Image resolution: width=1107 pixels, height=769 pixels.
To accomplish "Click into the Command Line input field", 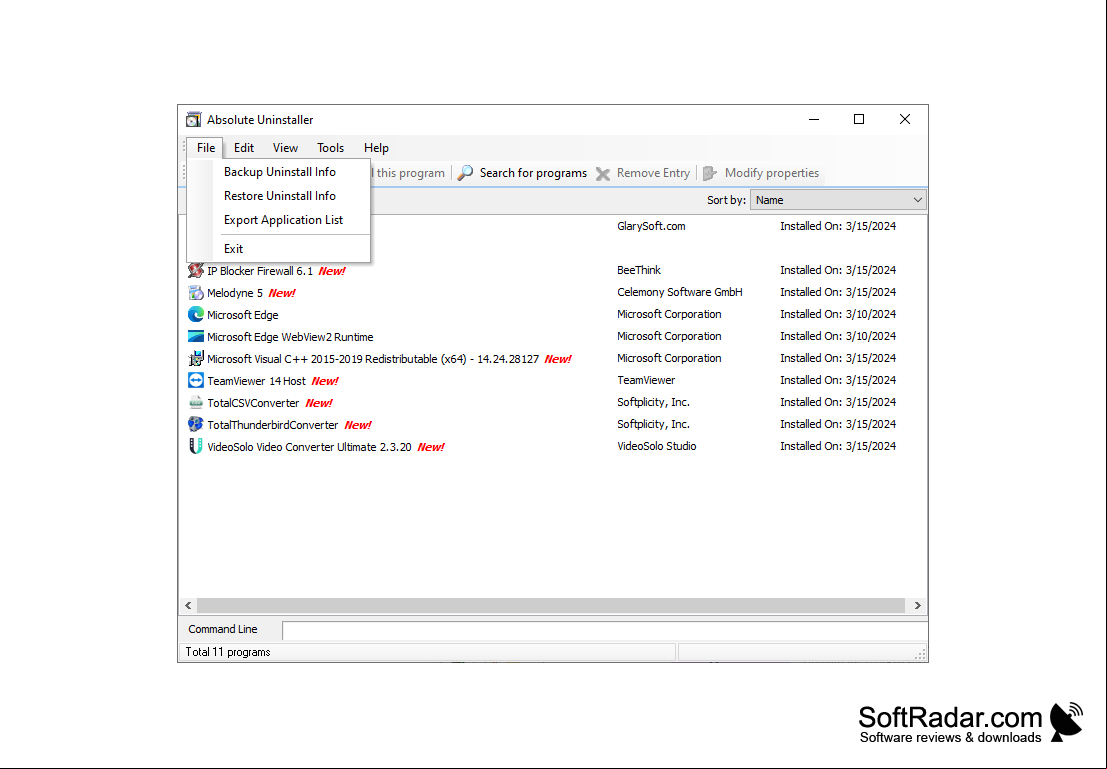I will click(x=604, y=631).
